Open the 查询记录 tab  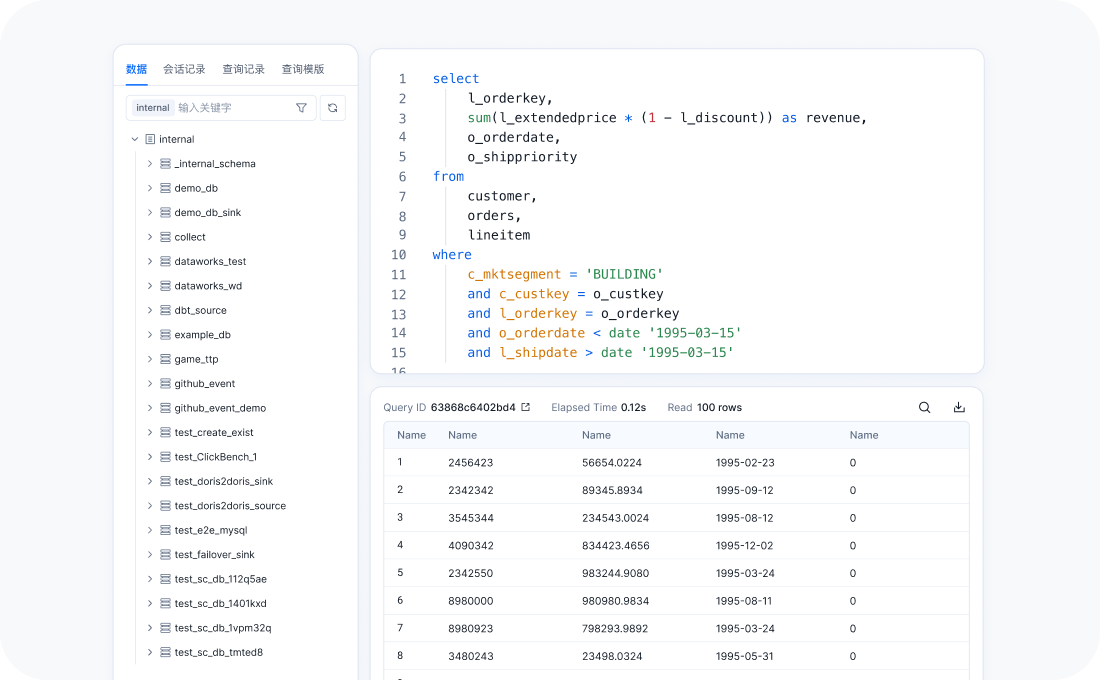click(x=243, y=69)
